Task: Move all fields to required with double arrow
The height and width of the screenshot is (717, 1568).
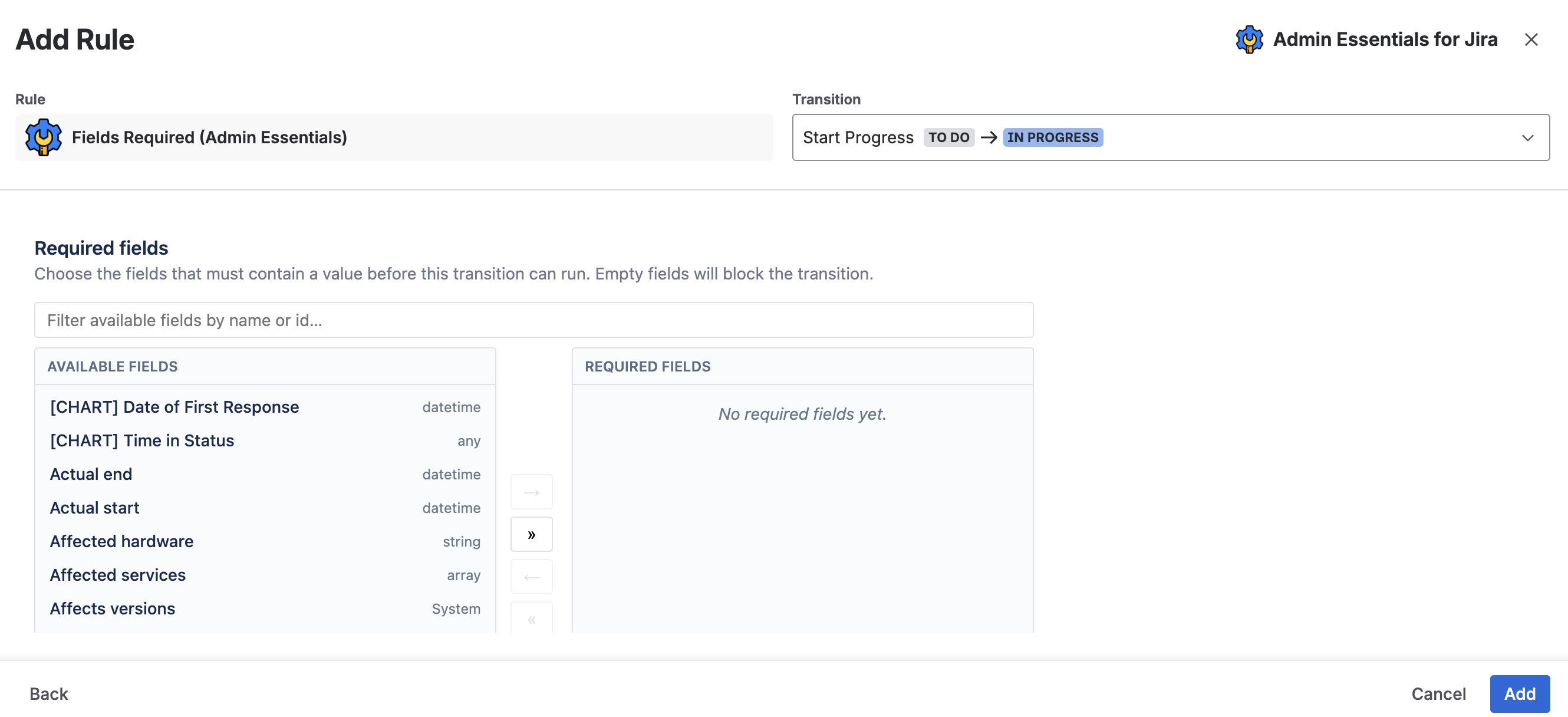Action: coord(531,534)
